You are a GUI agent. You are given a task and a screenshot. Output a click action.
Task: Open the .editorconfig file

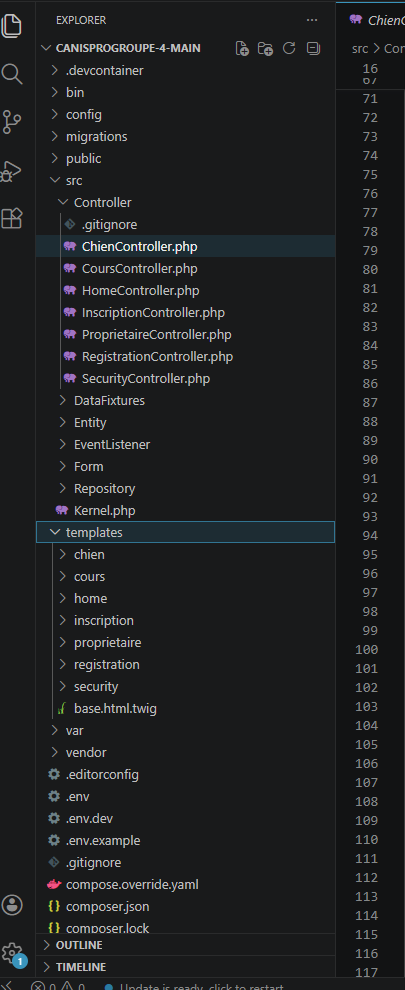pyautogui.click(x=186, y=774)
